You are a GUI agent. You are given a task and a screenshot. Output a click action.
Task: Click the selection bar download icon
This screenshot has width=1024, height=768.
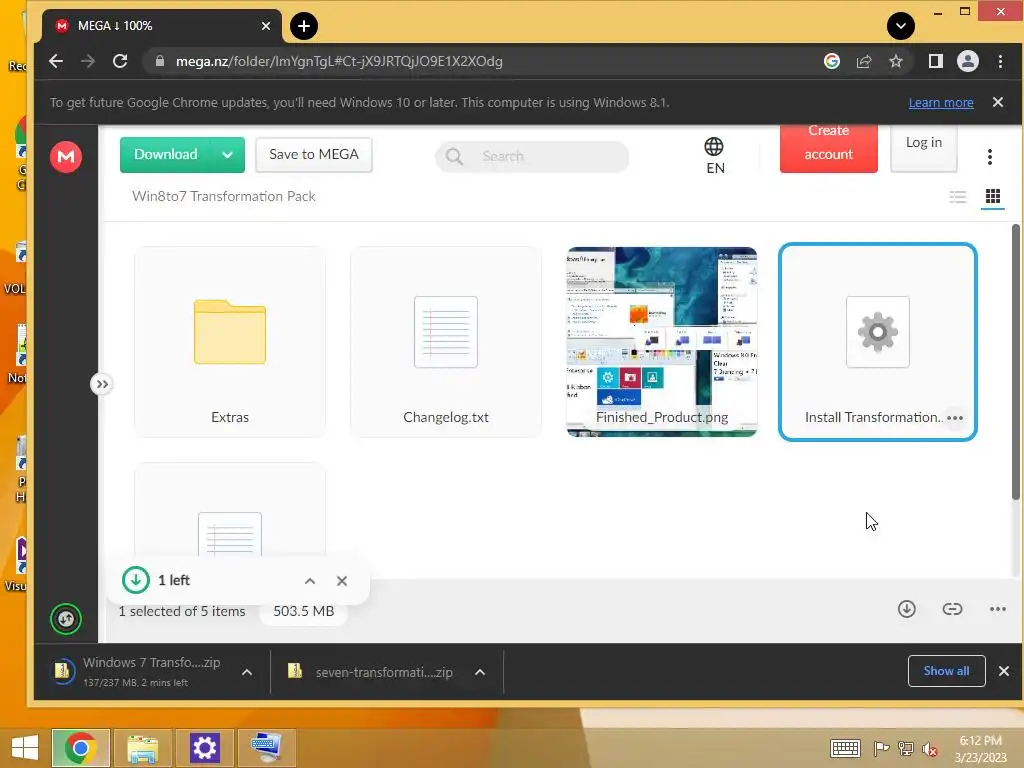click(x=906, y=609)
